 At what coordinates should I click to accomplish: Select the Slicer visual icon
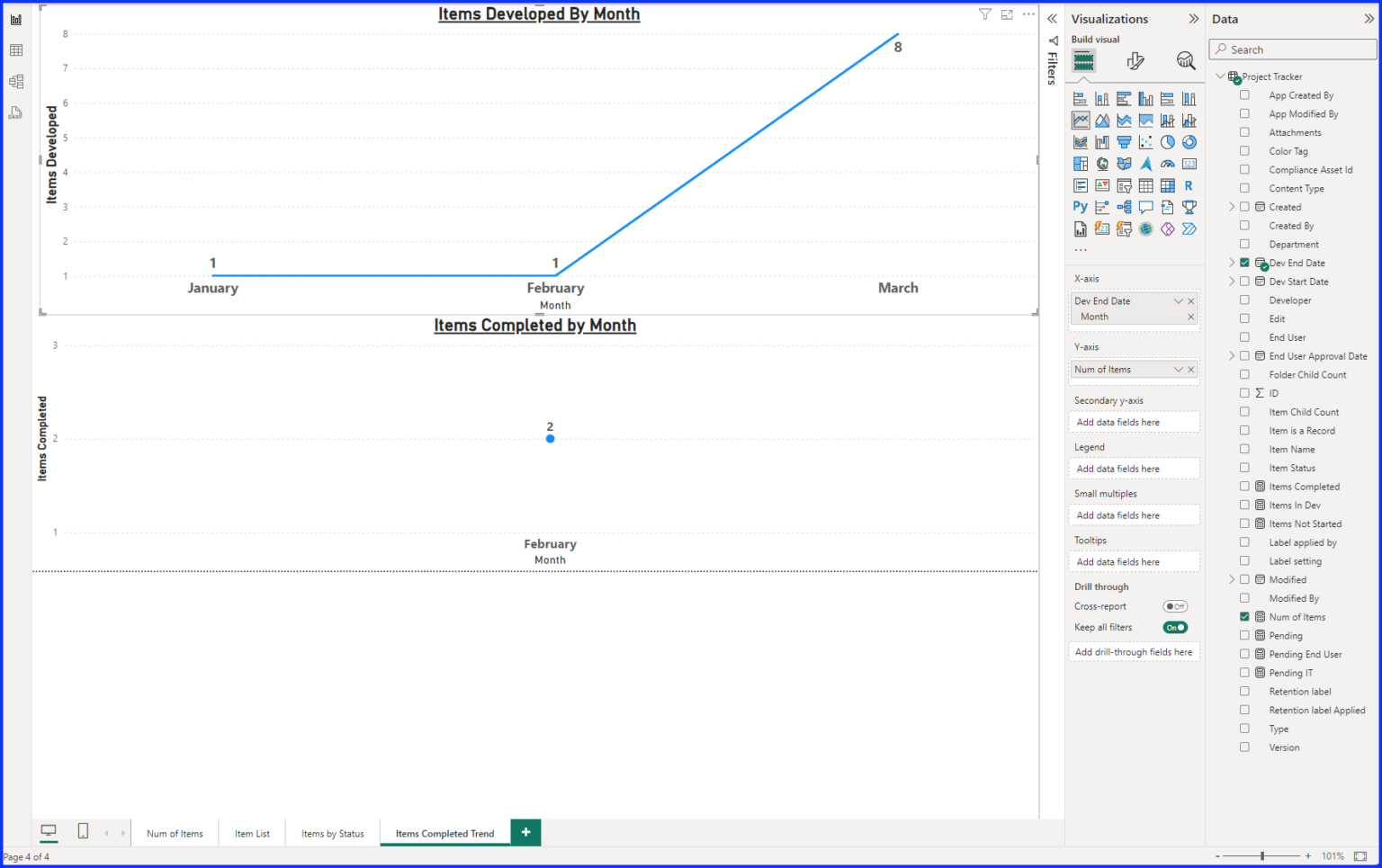1124,185
